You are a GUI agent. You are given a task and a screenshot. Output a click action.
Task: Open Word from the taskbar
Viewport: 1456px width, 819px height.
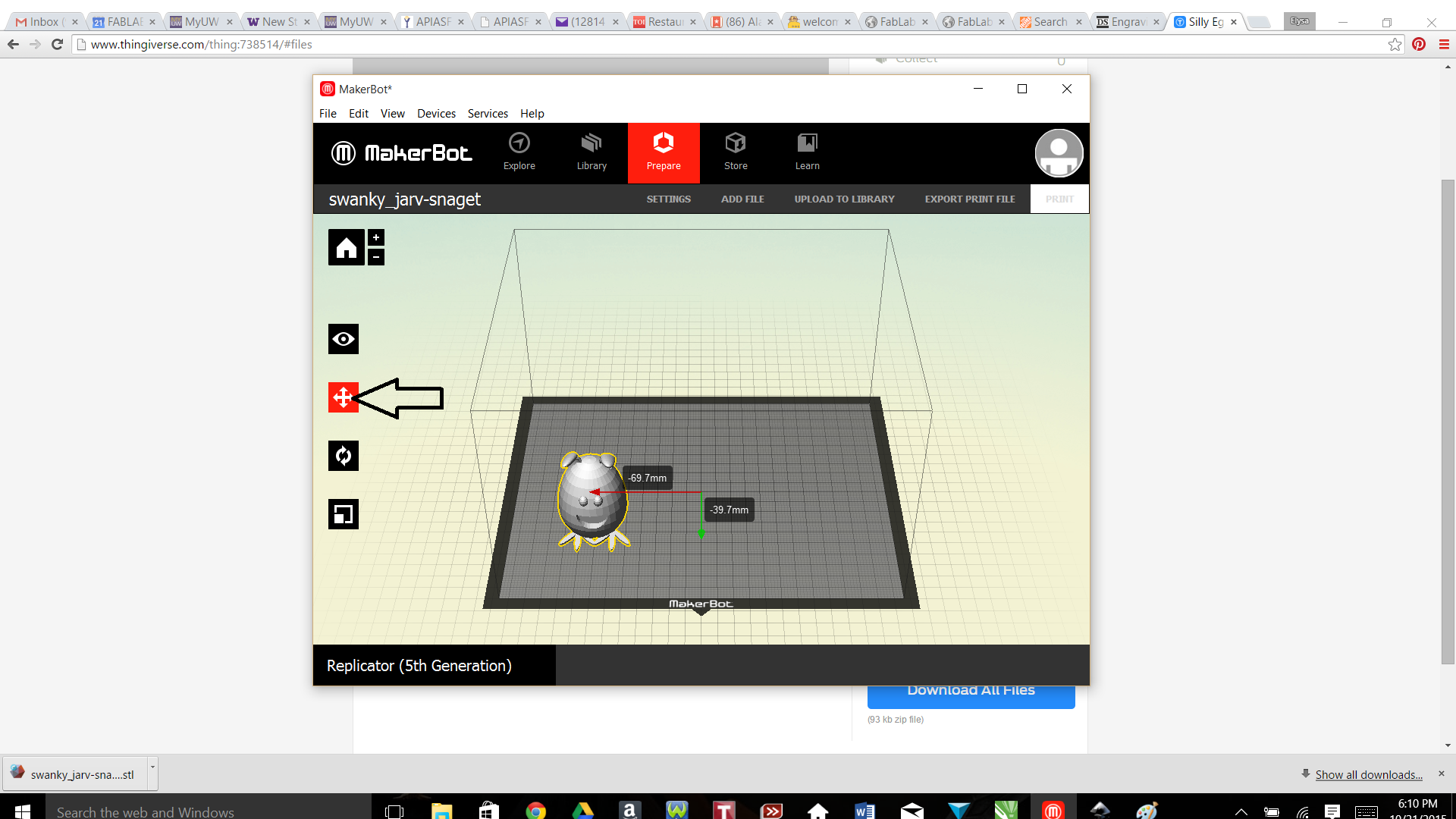[x=864, y=811]
